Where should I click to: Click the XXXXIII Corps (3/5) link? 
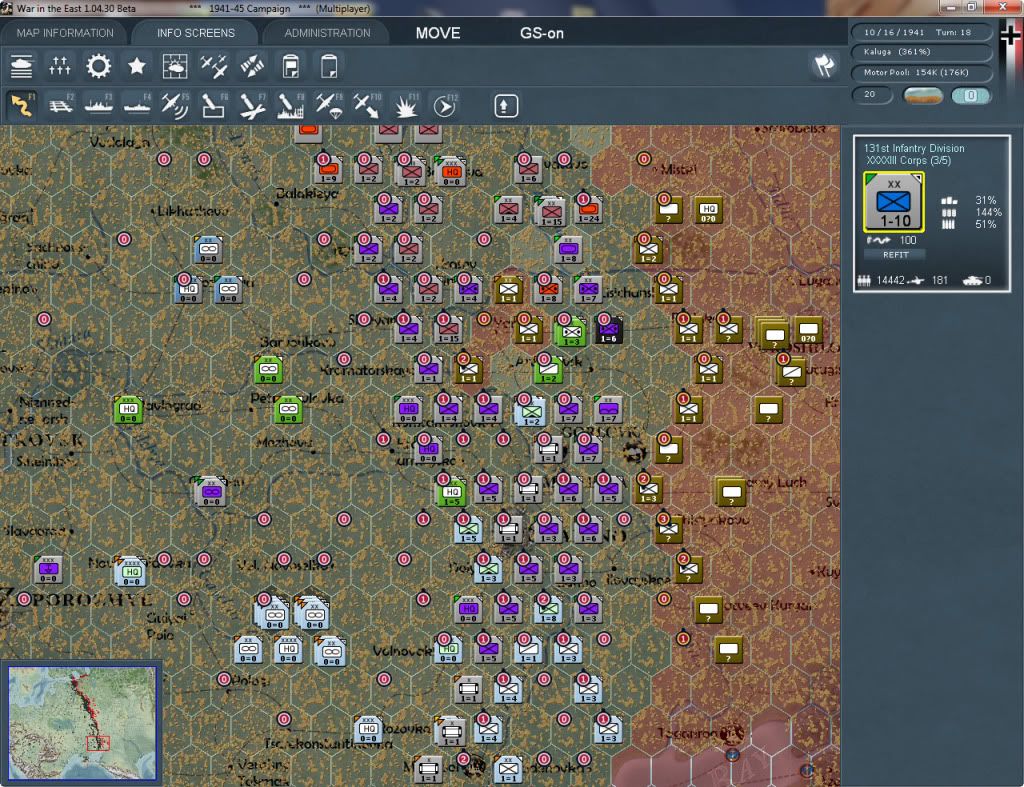point(908,161)
